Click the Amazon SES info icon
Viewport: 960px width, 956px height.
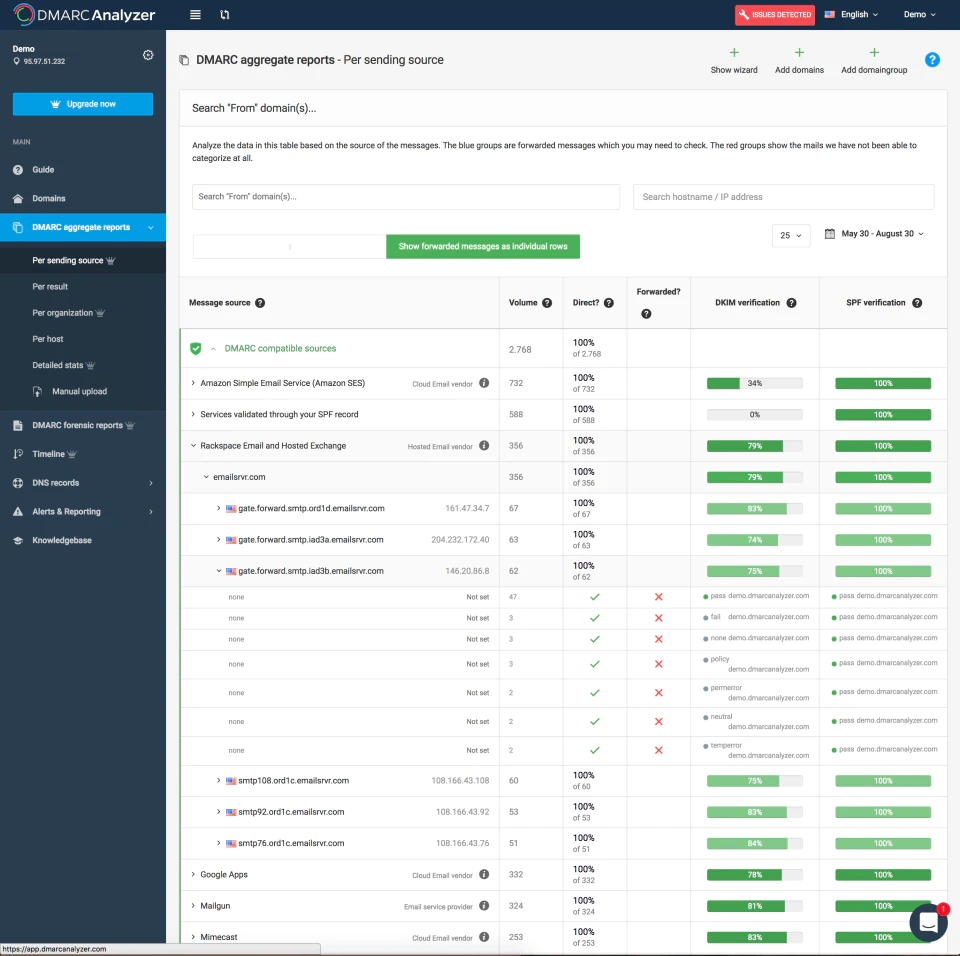(484, 383)
